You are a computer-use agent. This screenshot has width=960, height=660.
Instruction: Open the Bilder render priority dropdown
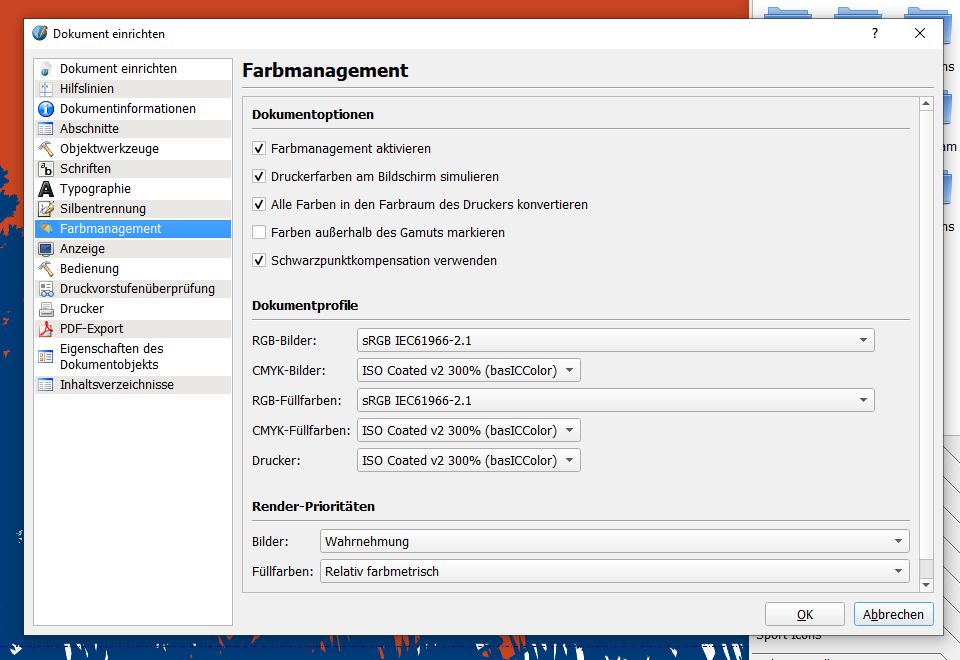coord(615,541)
